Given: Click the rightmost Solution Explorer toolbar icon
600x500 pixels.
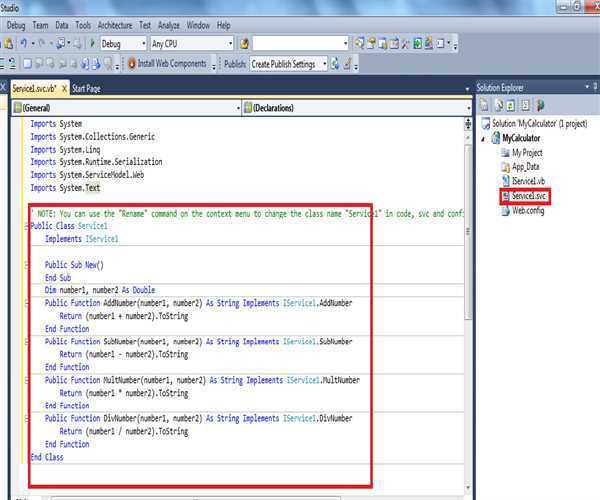Looking at the screenshot, I should pos(540,105).
